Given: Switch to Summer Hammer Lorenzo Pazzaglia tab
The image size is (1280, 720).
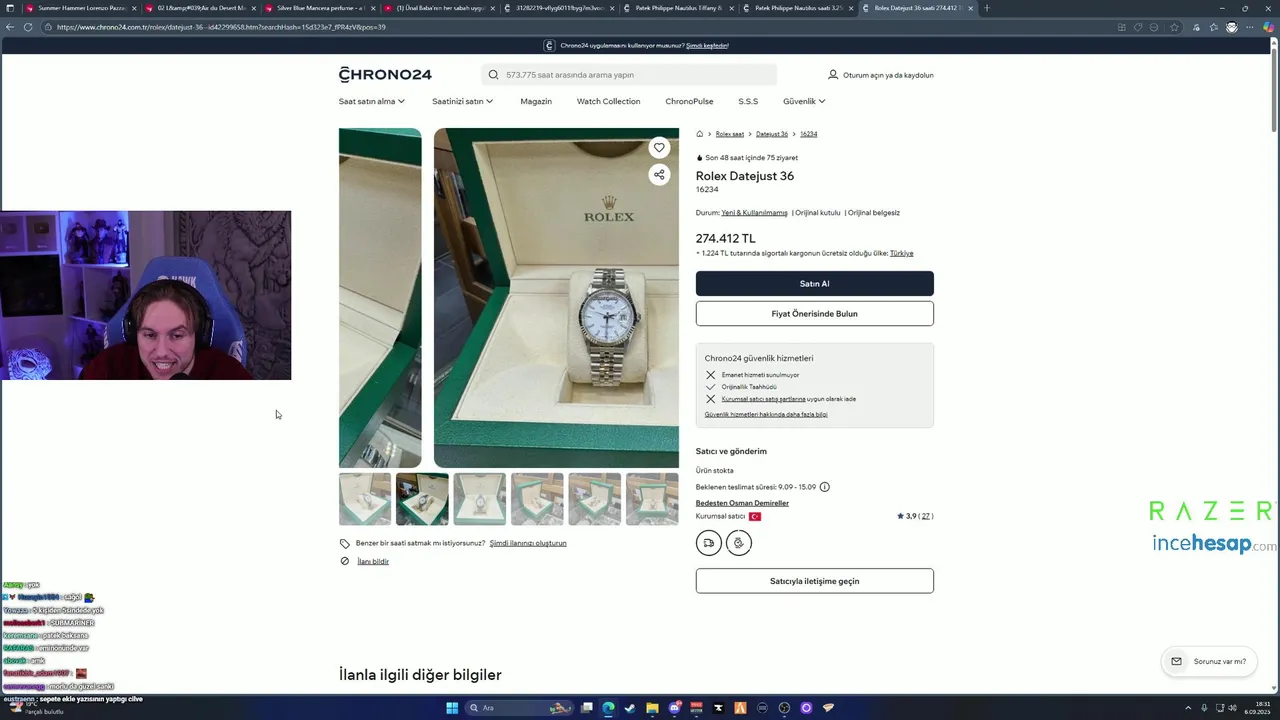Looking at the screenshot, I should click(80, 8).
